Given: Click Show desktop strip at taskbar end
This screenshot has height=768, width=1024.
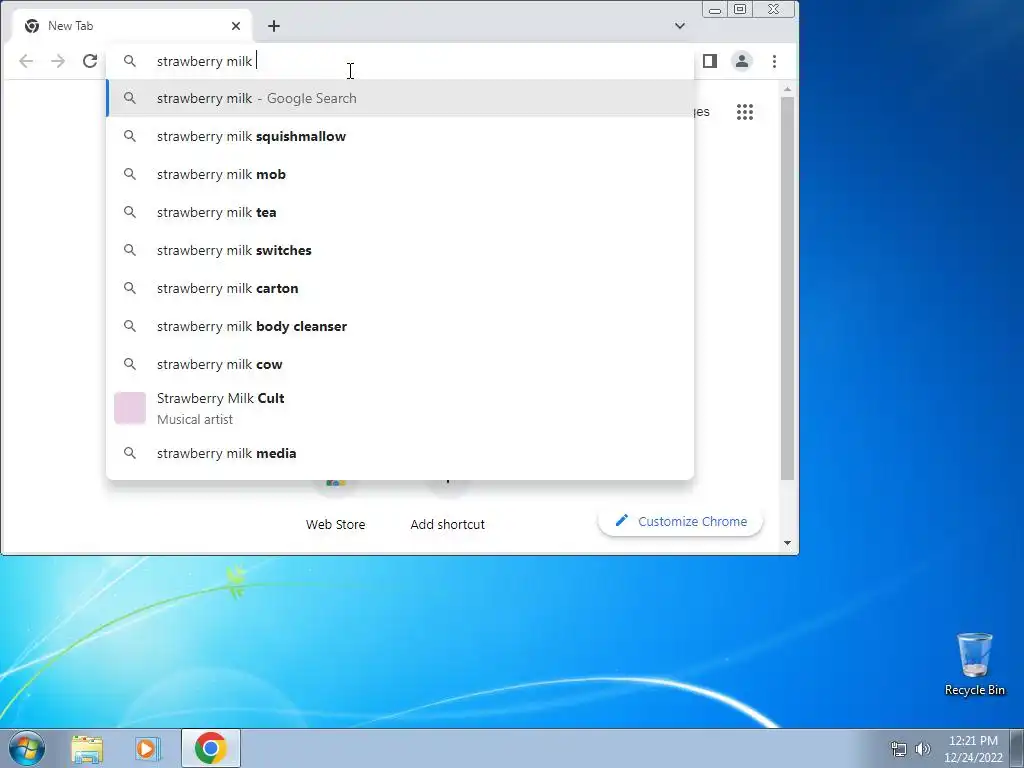Looking at the screenshot, I should 1017,748.
